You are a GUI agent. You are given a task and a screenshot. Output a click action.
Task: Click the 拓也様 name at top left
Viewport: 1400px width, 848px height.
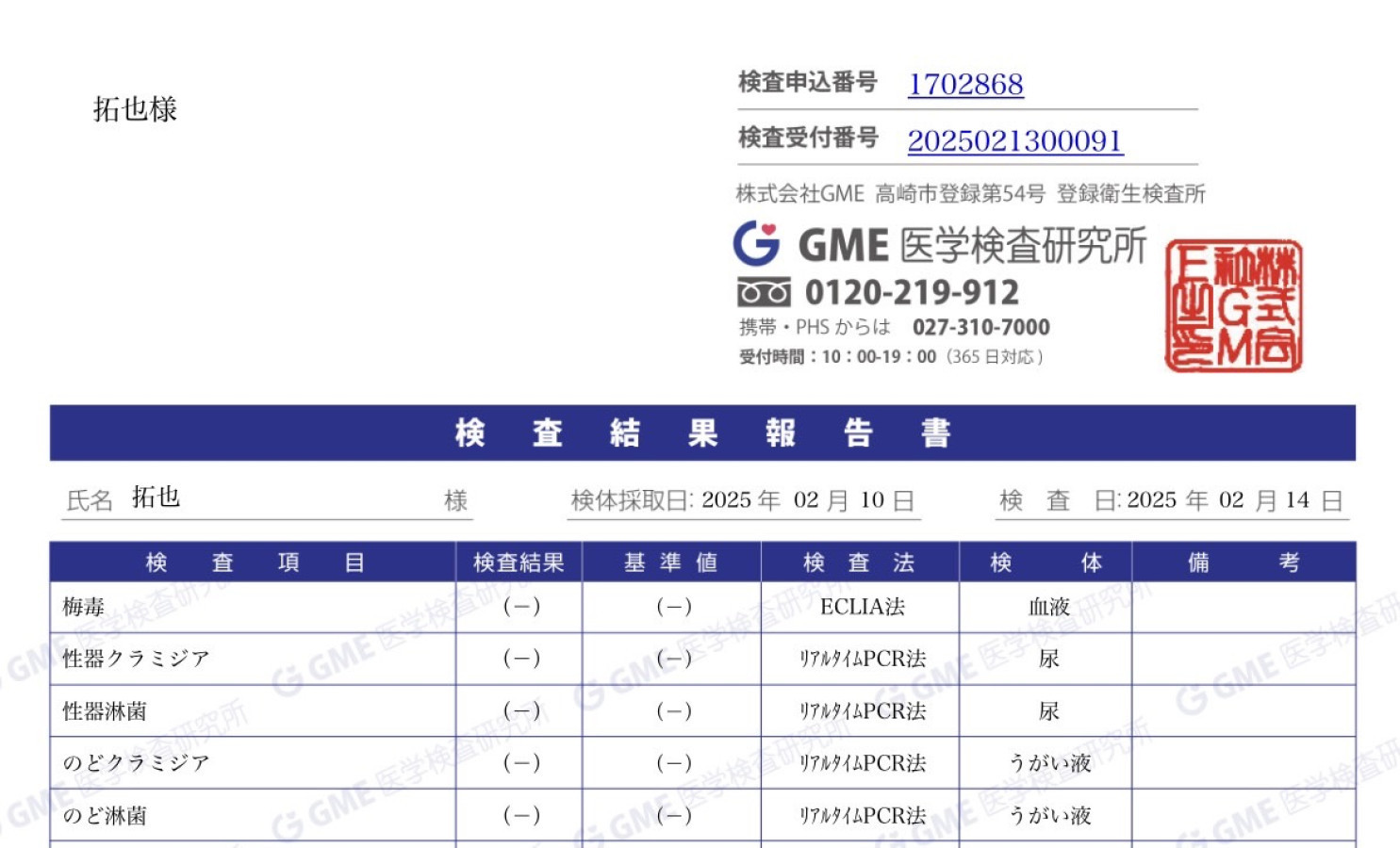[135, 109]
